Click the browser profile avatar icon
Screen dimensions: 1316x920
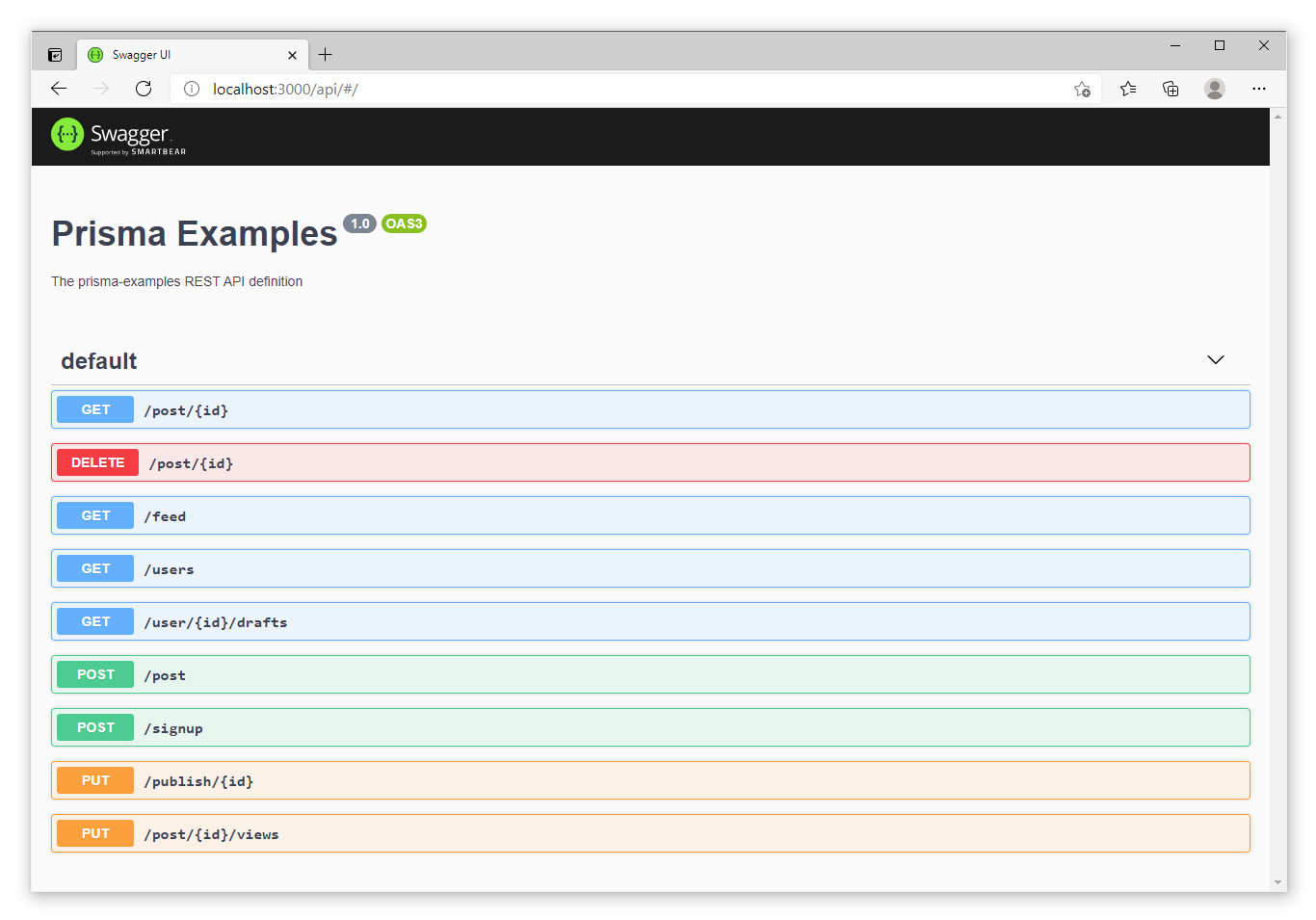(x=1215, y=89)
